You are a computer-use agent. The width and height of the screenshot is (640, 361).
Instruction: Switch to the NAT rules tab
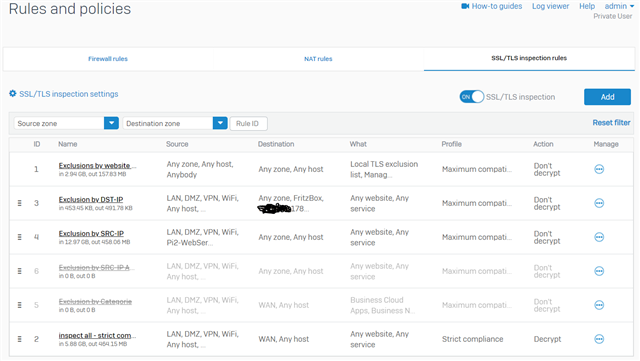[318, 59]
